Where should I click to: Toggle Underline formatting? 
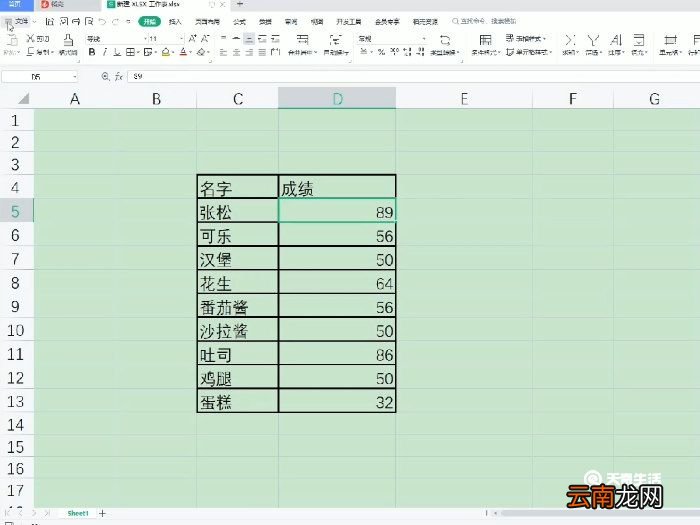click(117, 52)
